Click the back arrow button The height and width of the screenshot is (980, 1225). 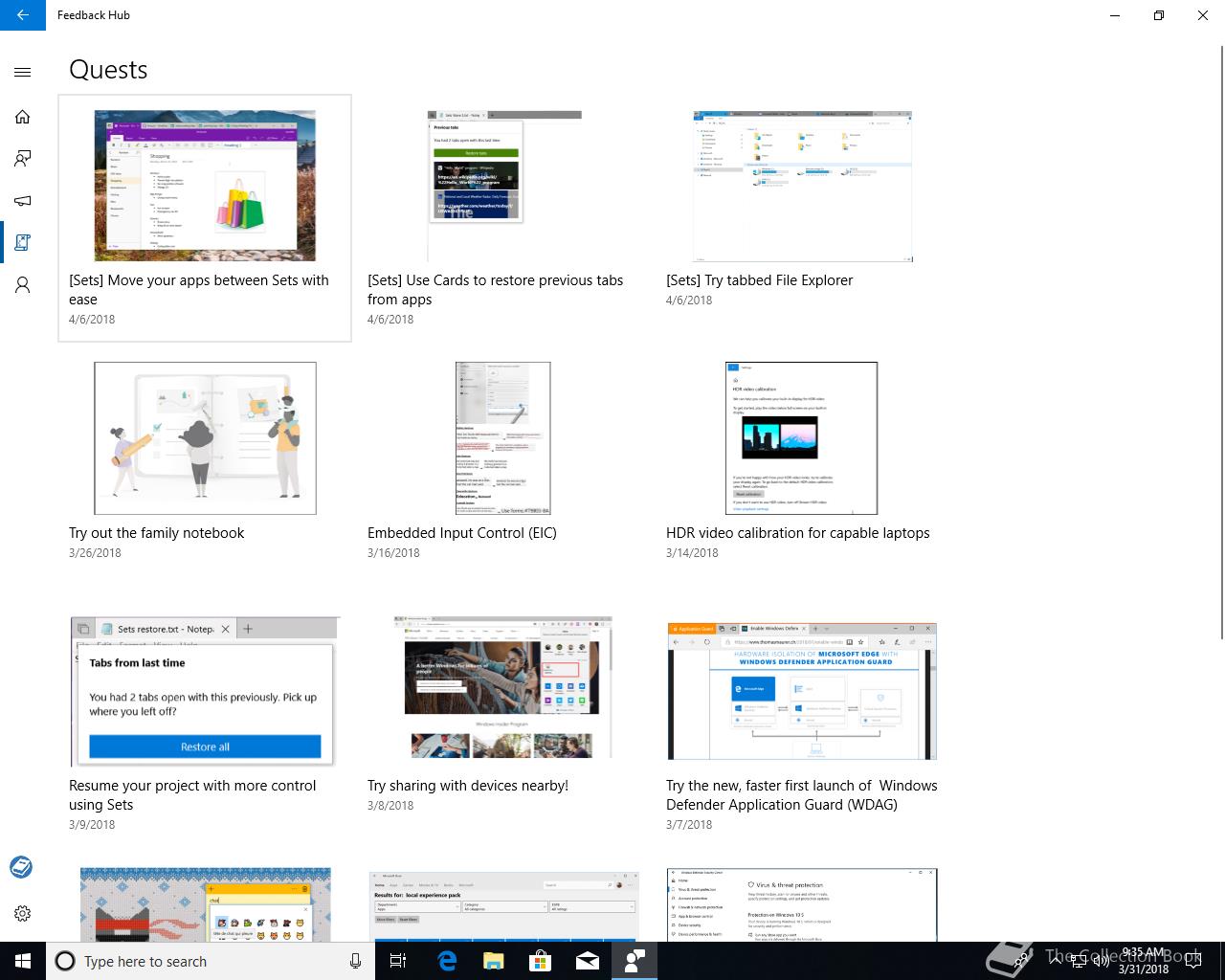click(23, 15)
